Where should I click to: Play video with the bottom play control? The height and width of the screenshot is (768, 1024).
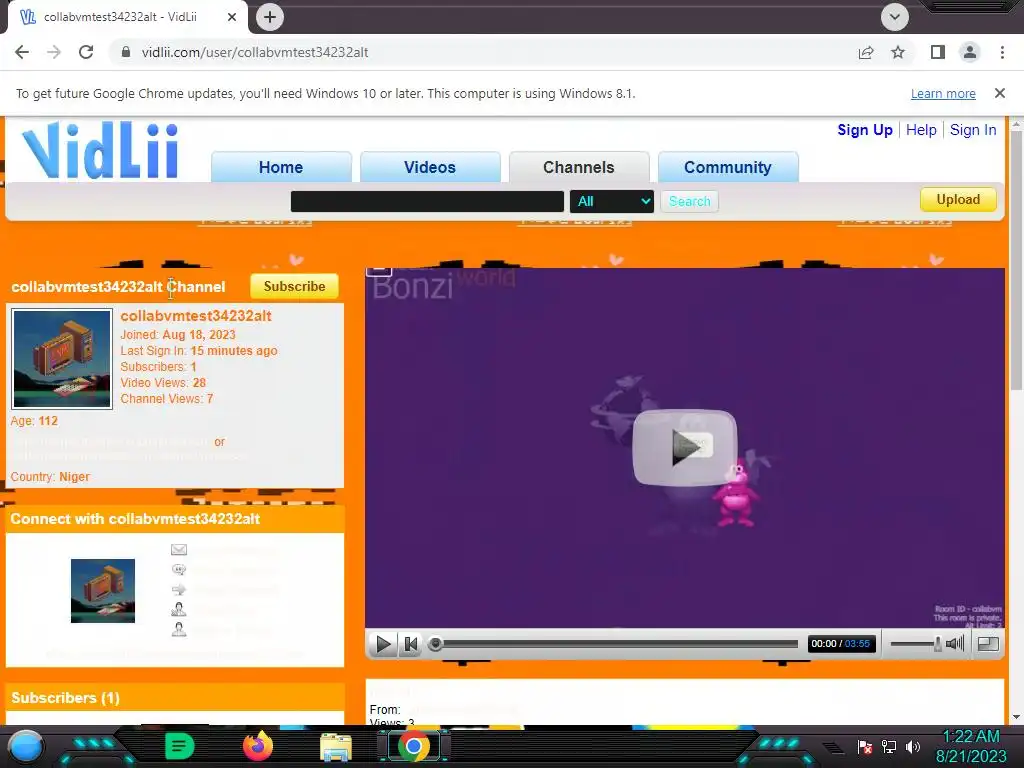click(x=383, y=645)
